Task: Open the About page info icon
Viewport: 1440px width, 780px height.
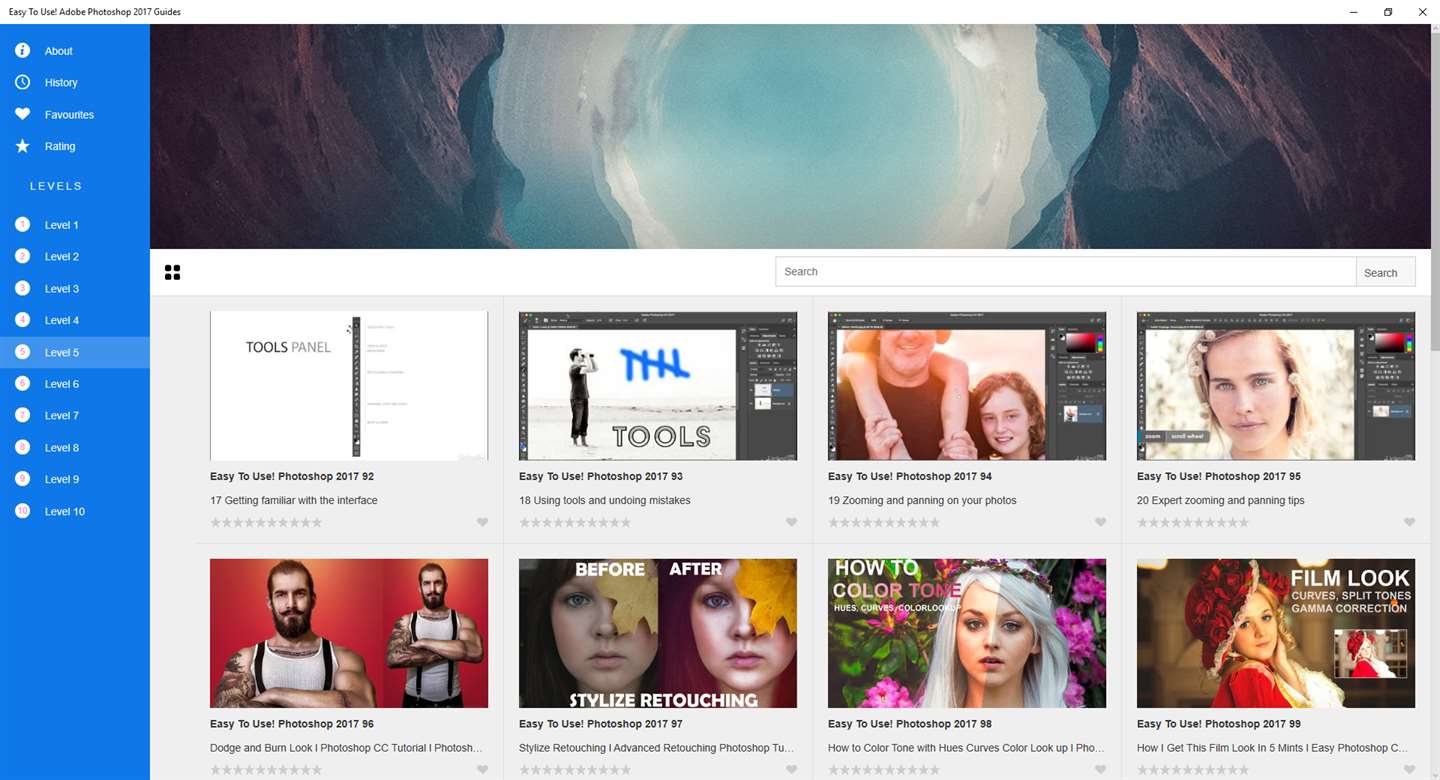Action: 22,51
